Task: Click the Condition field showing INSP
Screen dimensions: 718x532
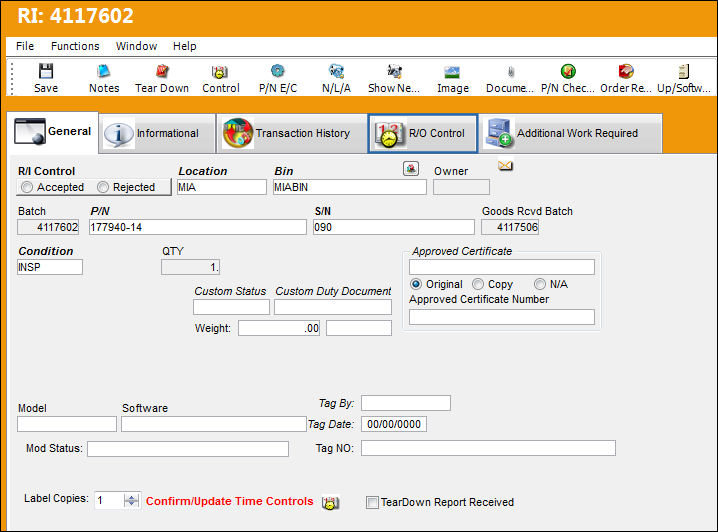Action: point(50,267)
